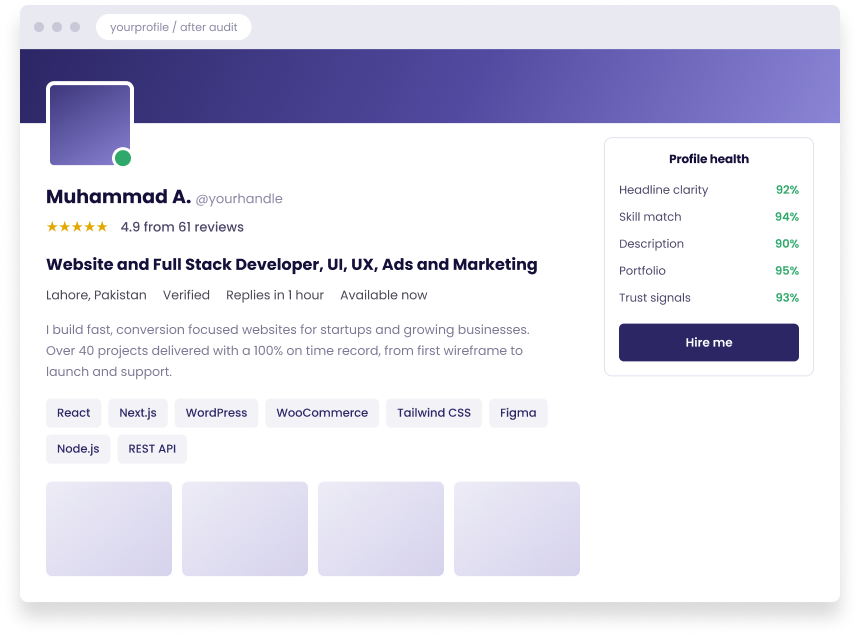
Task: Click the Hire me button
Action: point(709,342)
